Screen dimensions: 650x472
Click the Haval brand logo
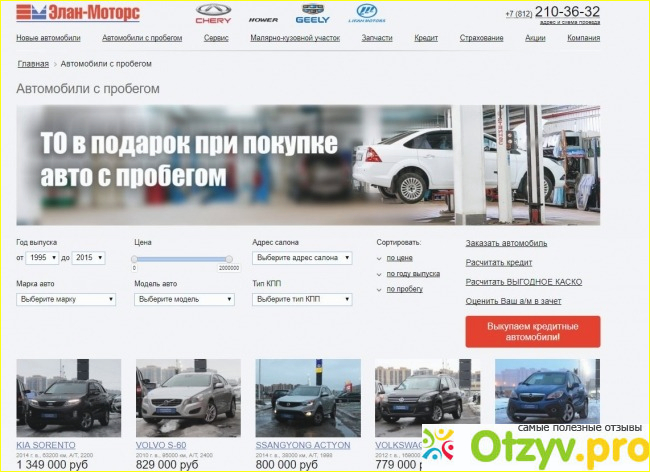click(x=263, y=18)
